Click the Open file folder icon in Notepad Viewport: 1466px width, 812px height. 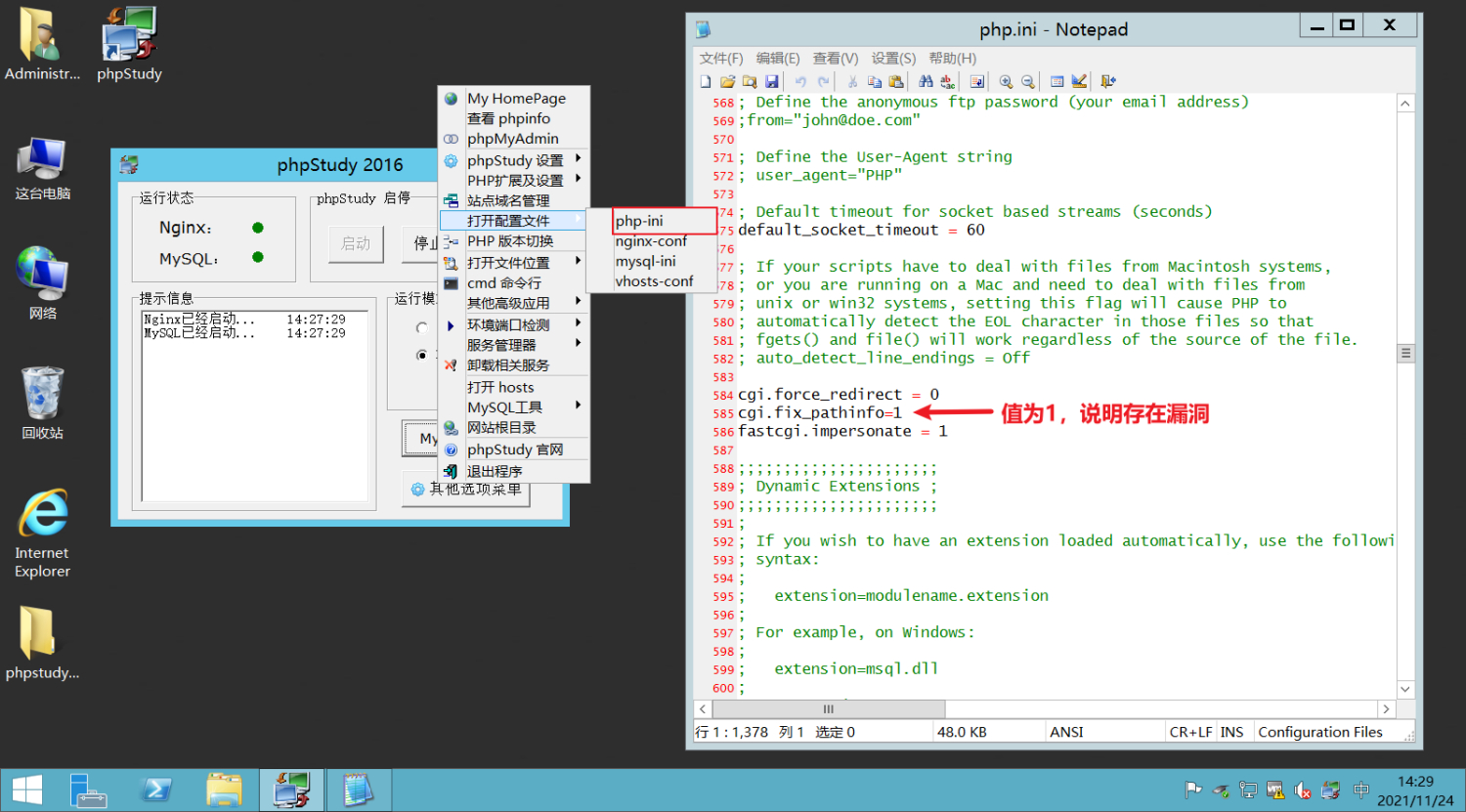click(x=728, y=81)
